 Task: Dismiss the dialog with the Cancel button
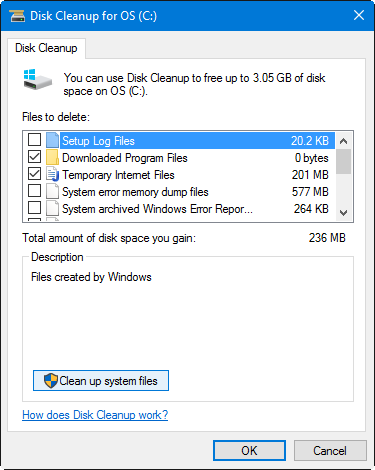click(x=330, y=451)
